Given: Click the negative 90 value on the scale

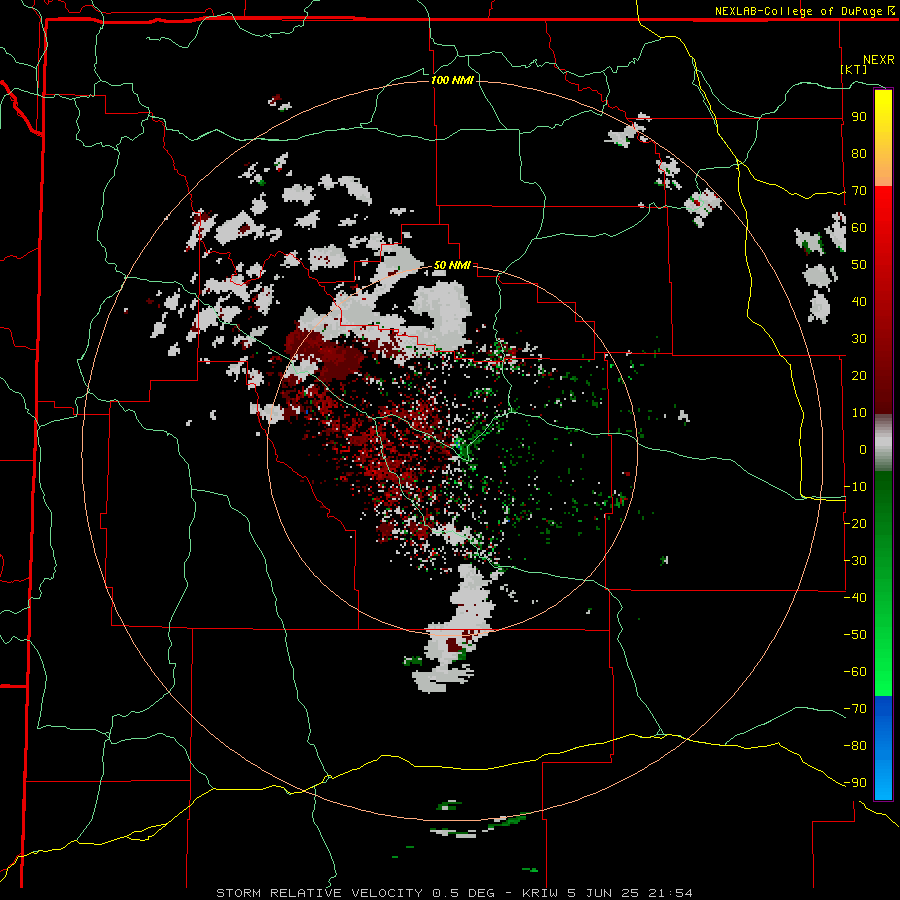Looking at the screenshot, I should tap(855, 783).
